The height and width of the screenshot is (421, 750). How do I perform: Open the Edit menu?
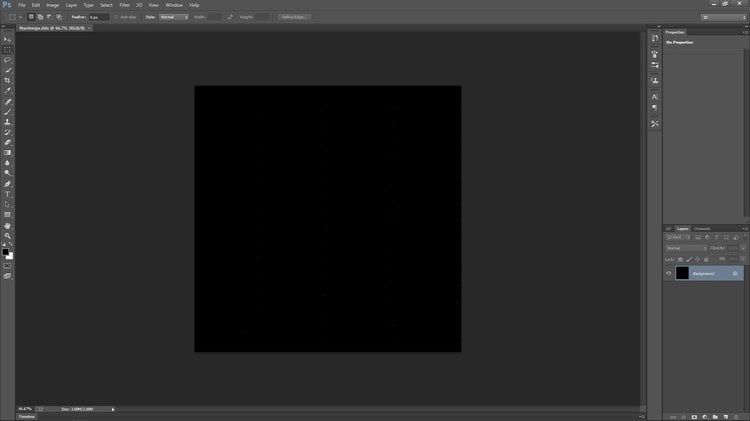[36, 5]
